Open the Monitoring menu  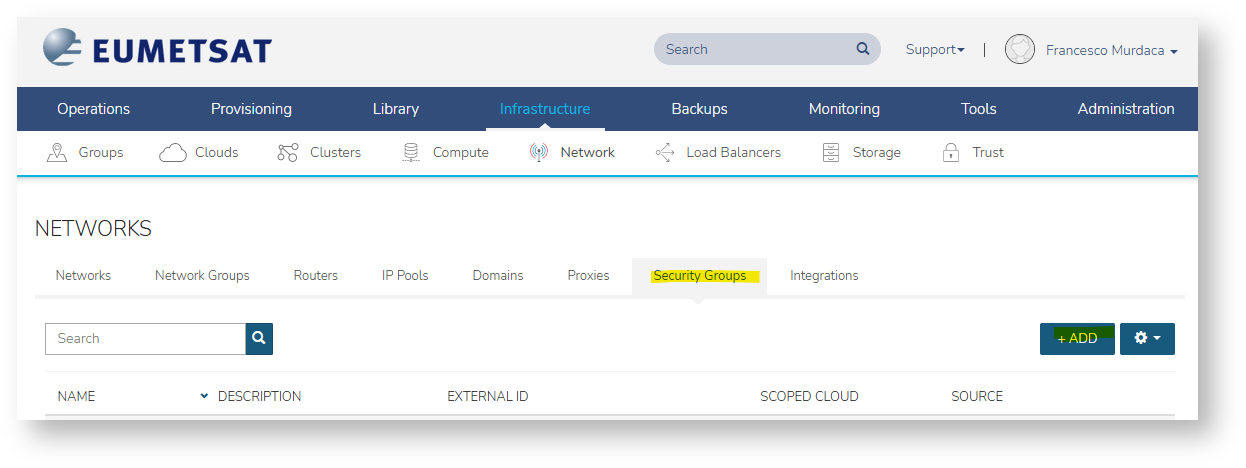tap(844, 109)
